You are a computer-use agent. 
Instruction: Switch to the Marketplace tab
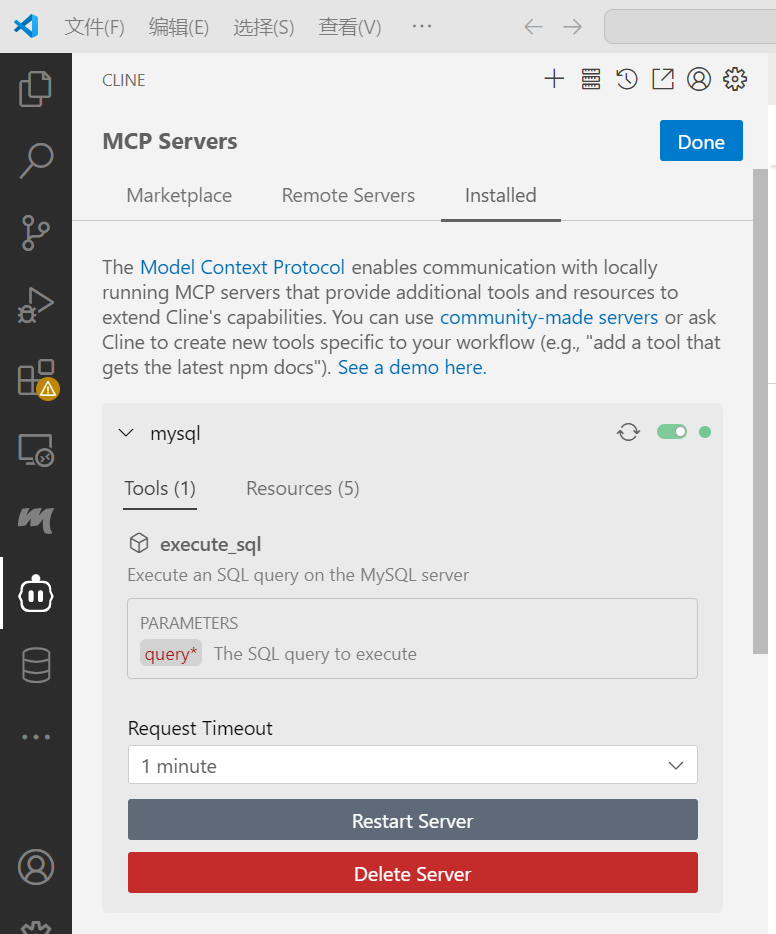click(x=179, y=195)
